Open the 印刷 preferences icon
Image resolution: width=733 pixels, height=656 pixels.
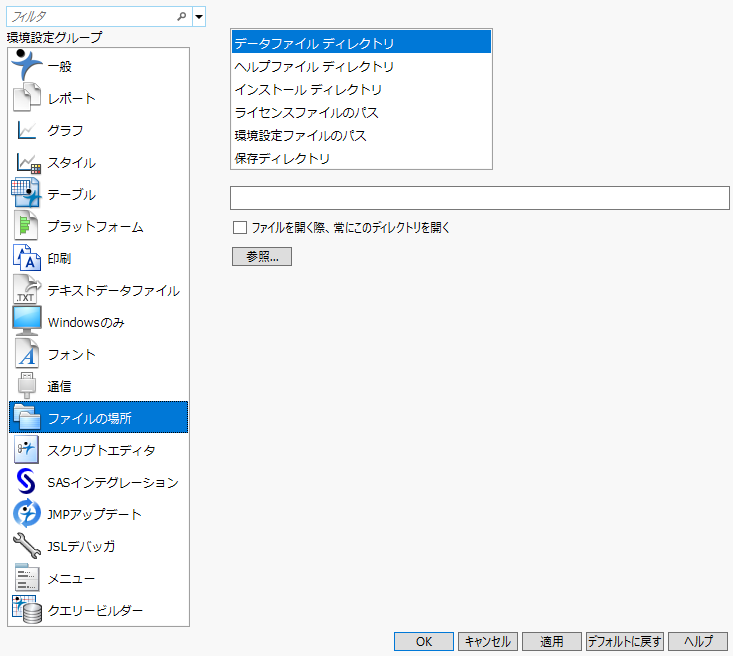coord(26,258)
